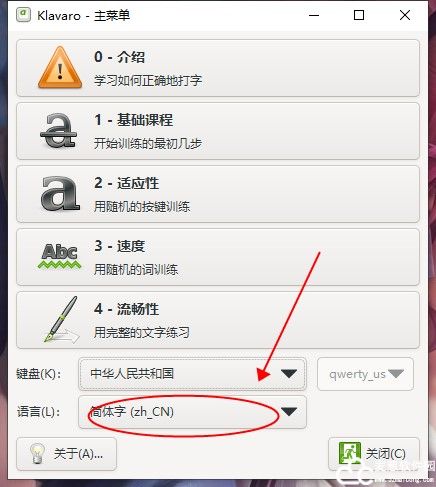This screenshot has height=487, width=436.
Task: Expand the 简体字 (zh_CN) language dropdown
Action: [x=192, y=412]
